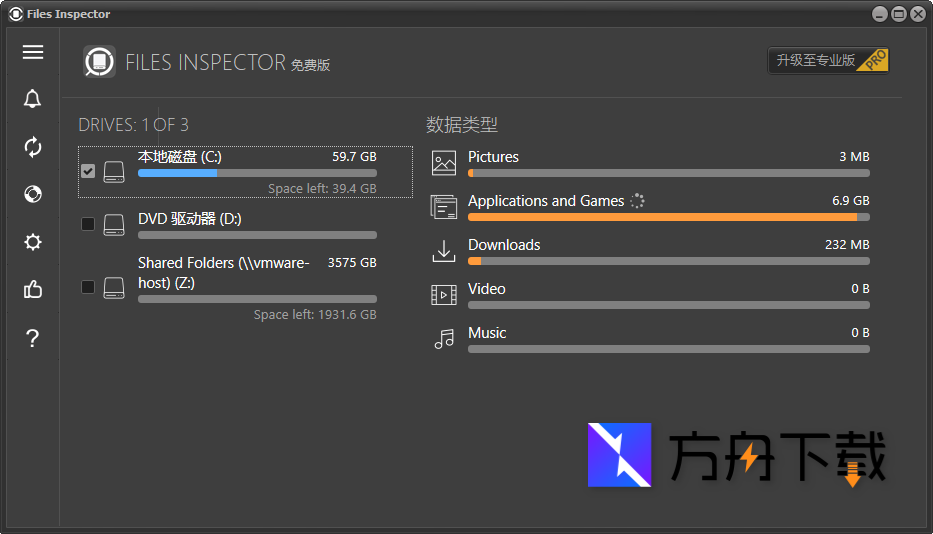Click the Shared Folders Z: drive icon
Image resolution: width=933 pixels, height=534 pixels.
(x=114, y=288)
